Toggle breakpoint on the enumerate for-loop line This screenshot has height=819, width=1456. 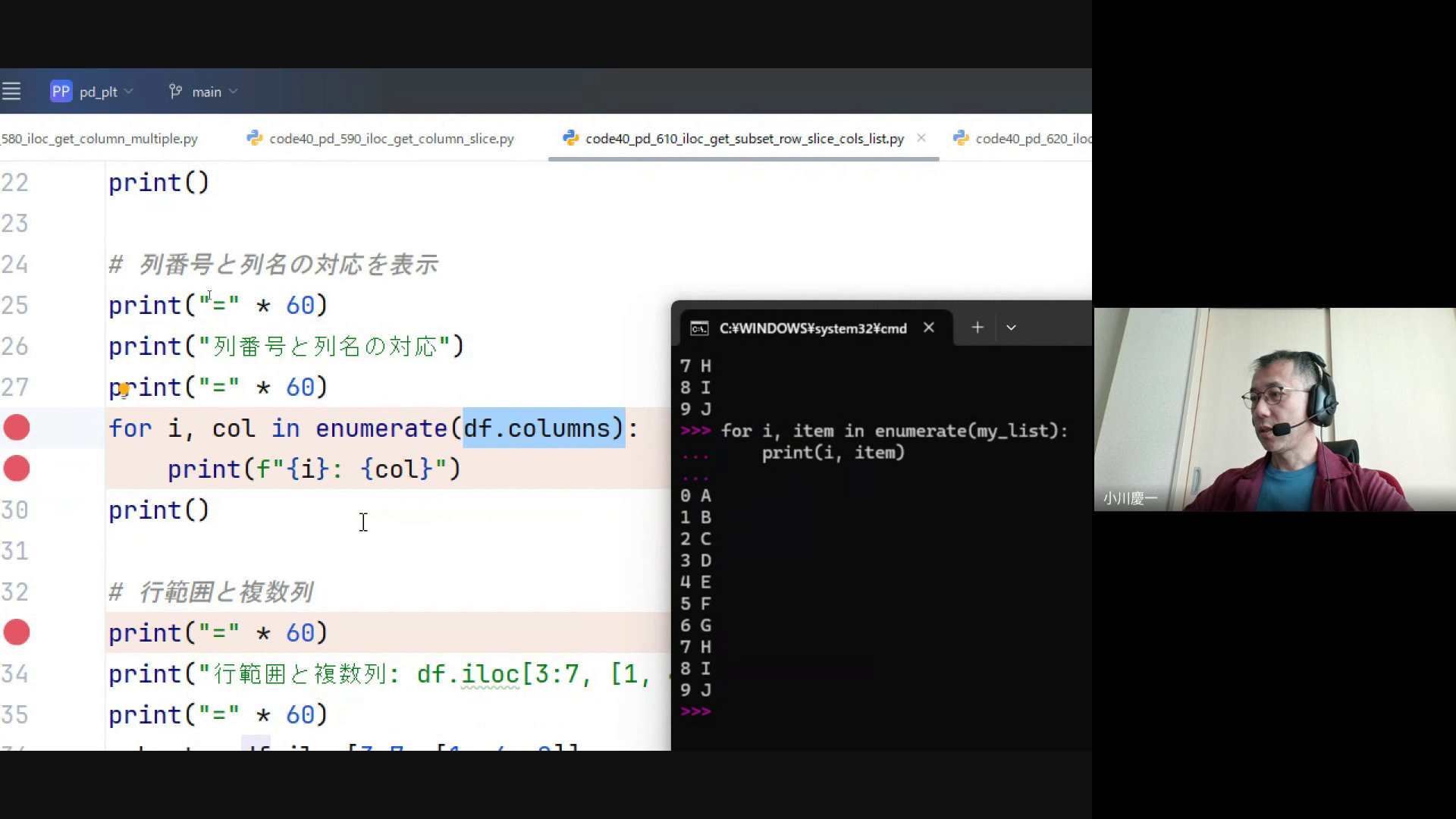[17, 428]
